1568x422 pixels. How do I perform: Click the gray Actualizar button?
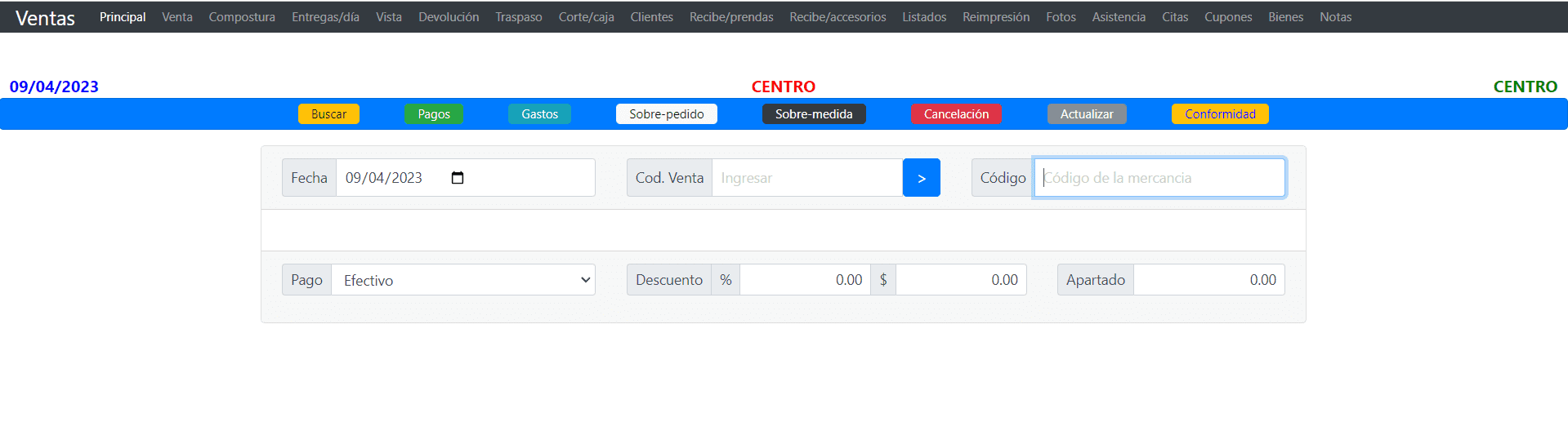pos(1086,114)
